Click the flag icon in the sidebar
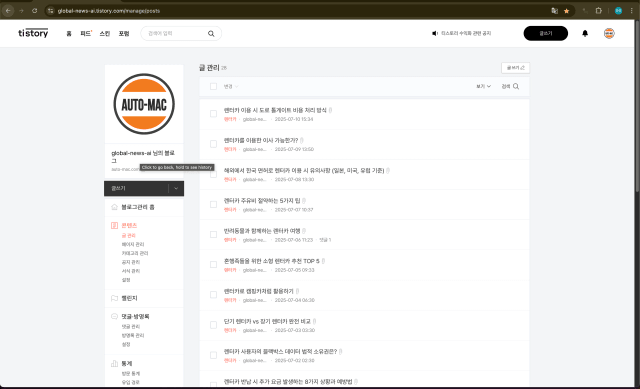 click(x=115, y=298)
